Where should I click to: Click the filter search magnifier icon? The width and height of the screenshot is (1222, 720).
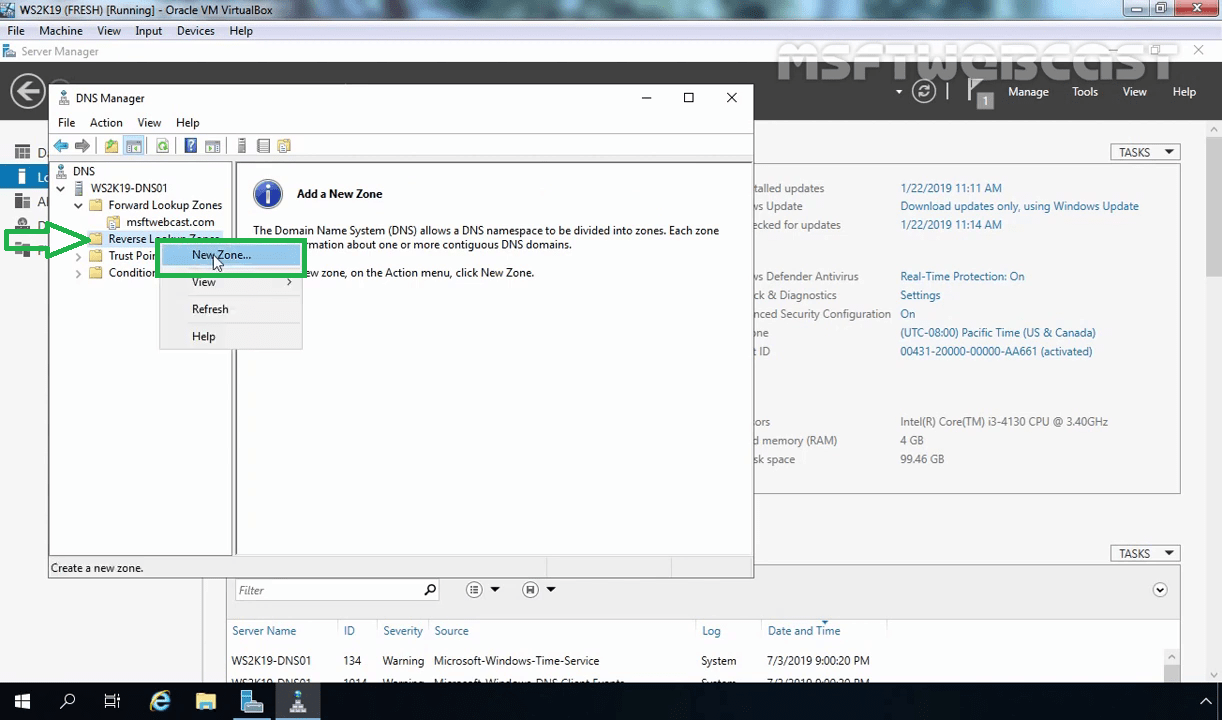(x=430, y=590)
